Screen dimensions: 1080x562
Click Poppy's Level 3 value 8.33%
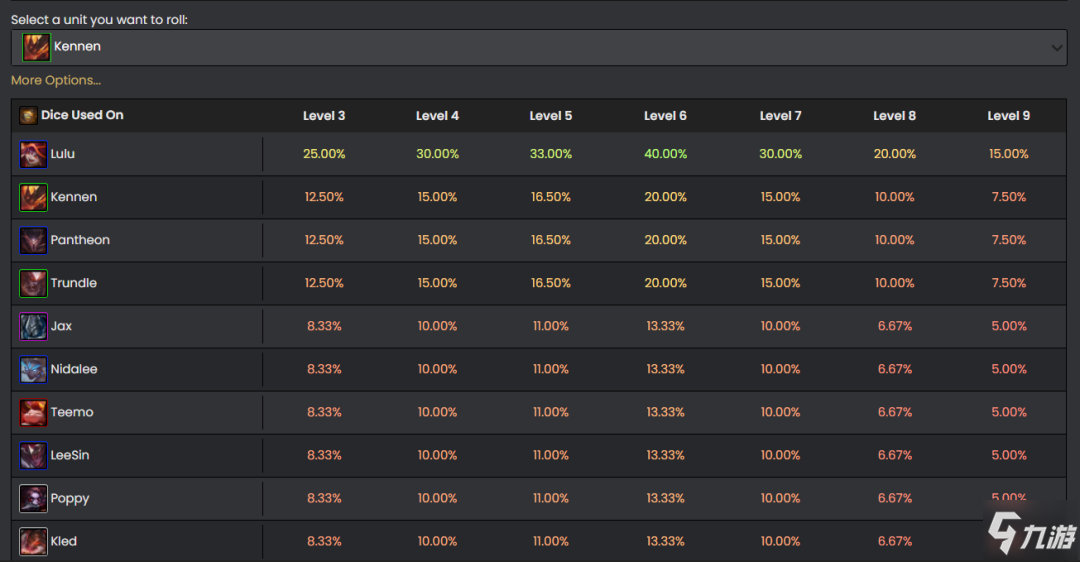(324, 499)
